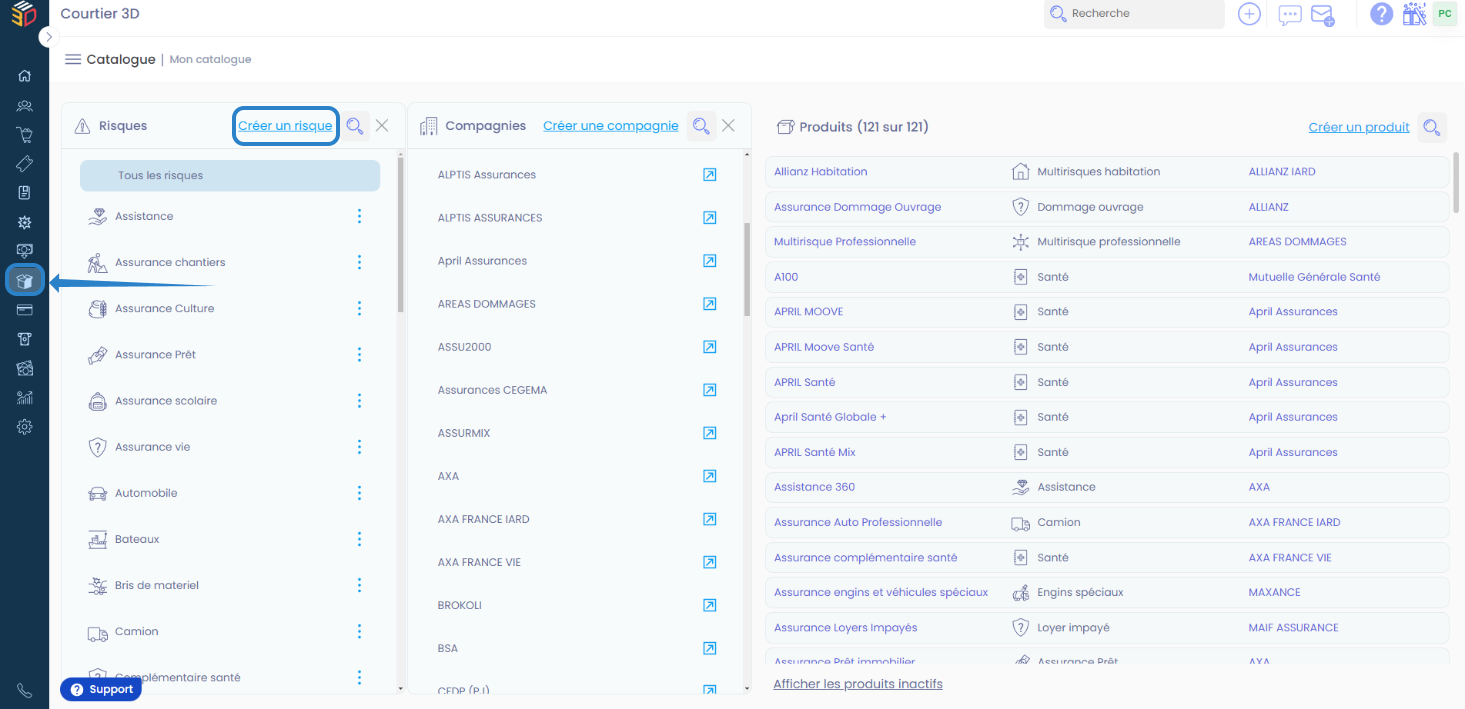
Task: Open the hamburger menu beside Catalogue
Action: (72, 59)
